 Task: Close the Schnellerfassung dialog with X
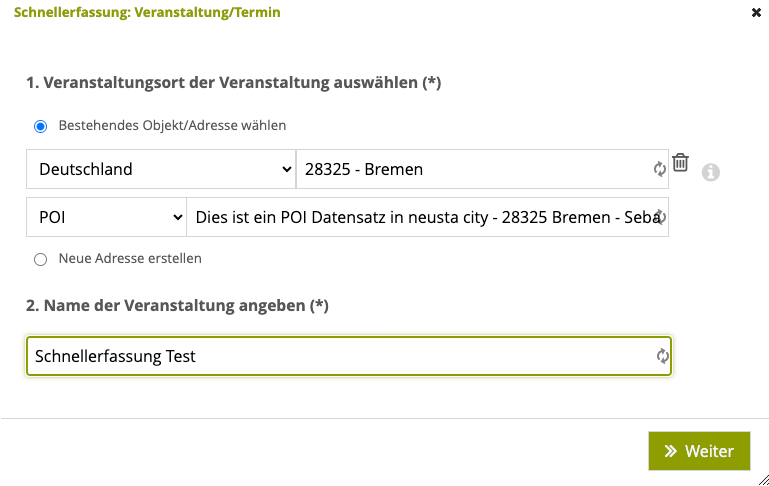(x=756, y=12)
